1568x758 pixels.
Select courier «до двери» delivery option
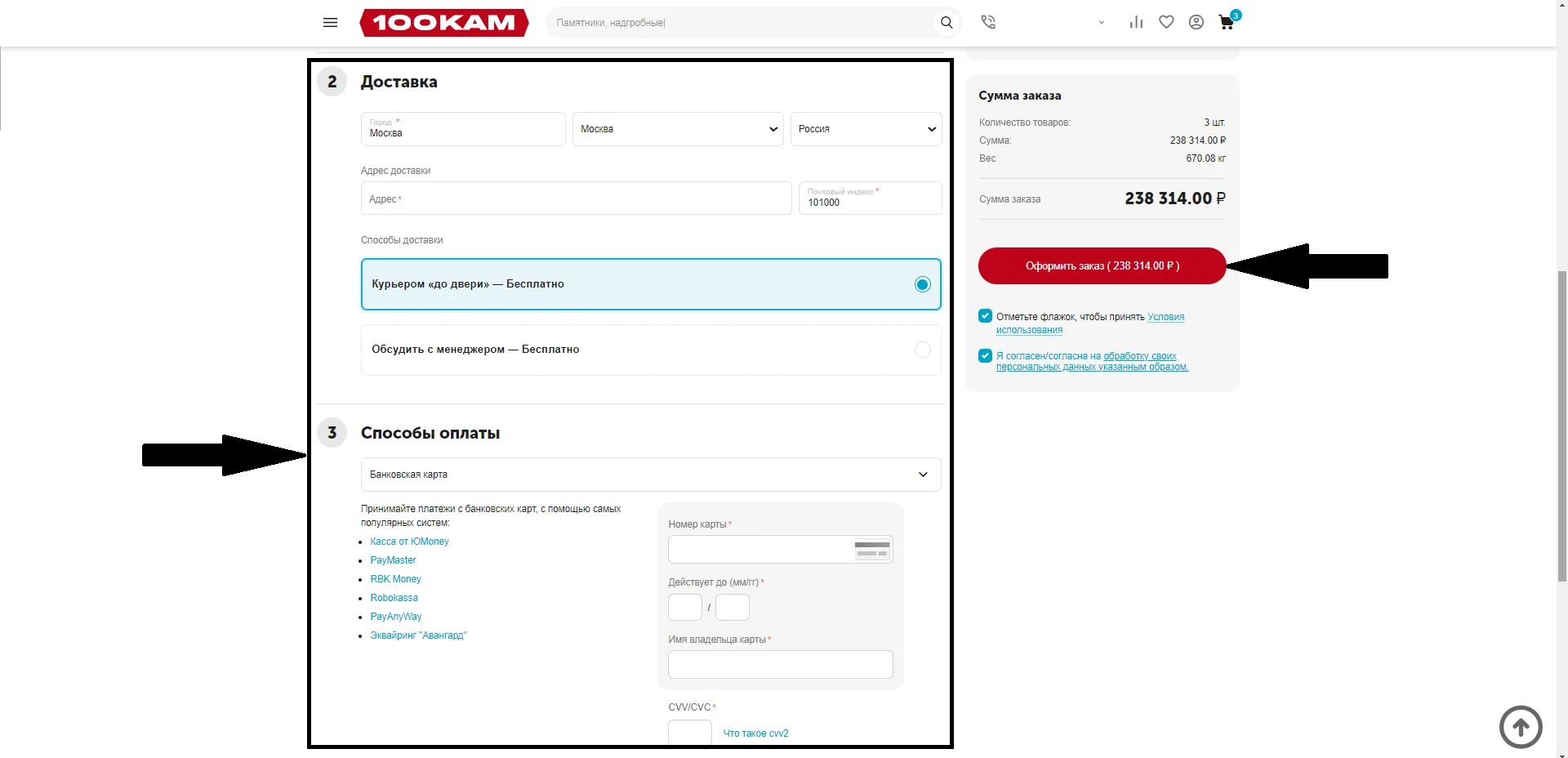(x=922, y=284)
